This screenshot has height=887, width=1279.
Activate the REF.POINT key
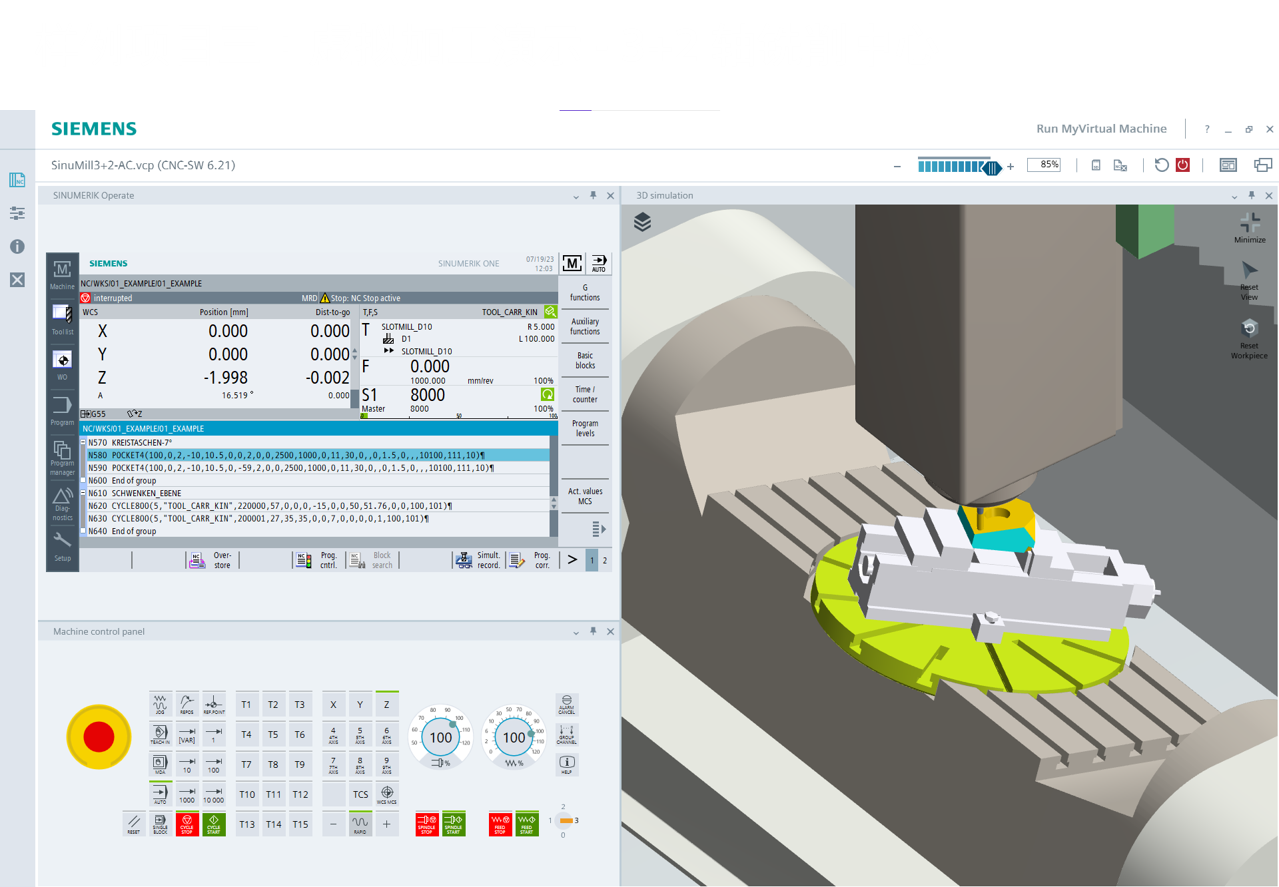[x=214, y=704]
